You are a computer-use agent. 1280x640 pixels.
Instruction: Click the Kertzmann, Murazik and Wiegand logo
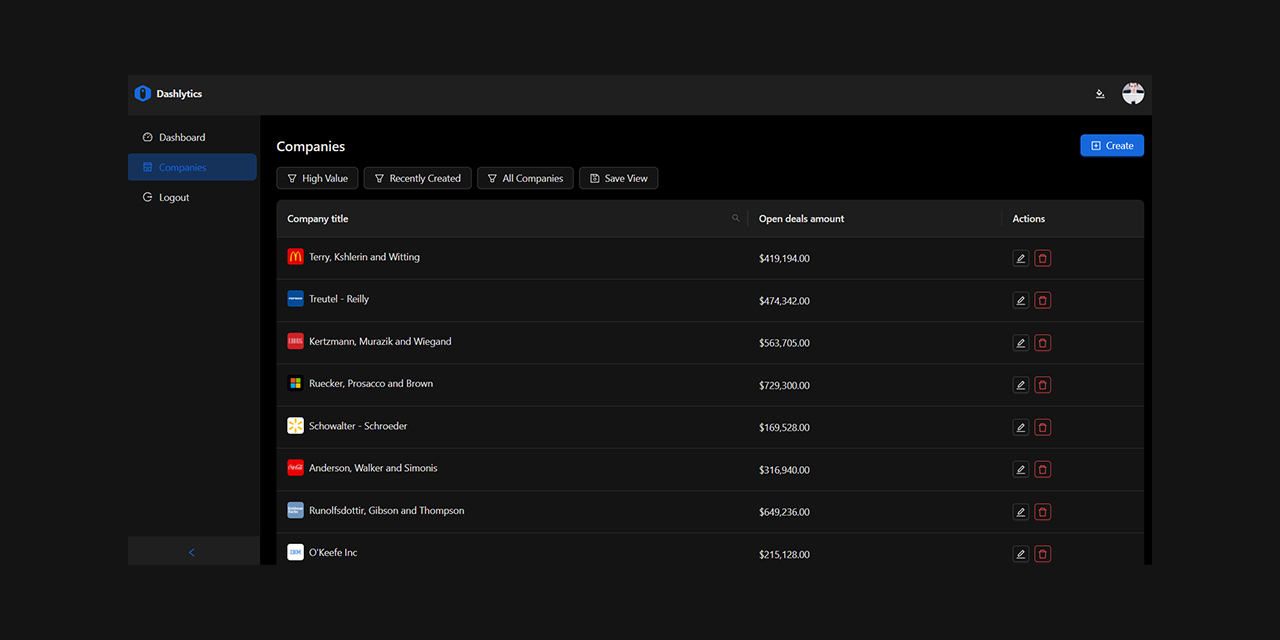pyautogui.click(x=295, y=341)
